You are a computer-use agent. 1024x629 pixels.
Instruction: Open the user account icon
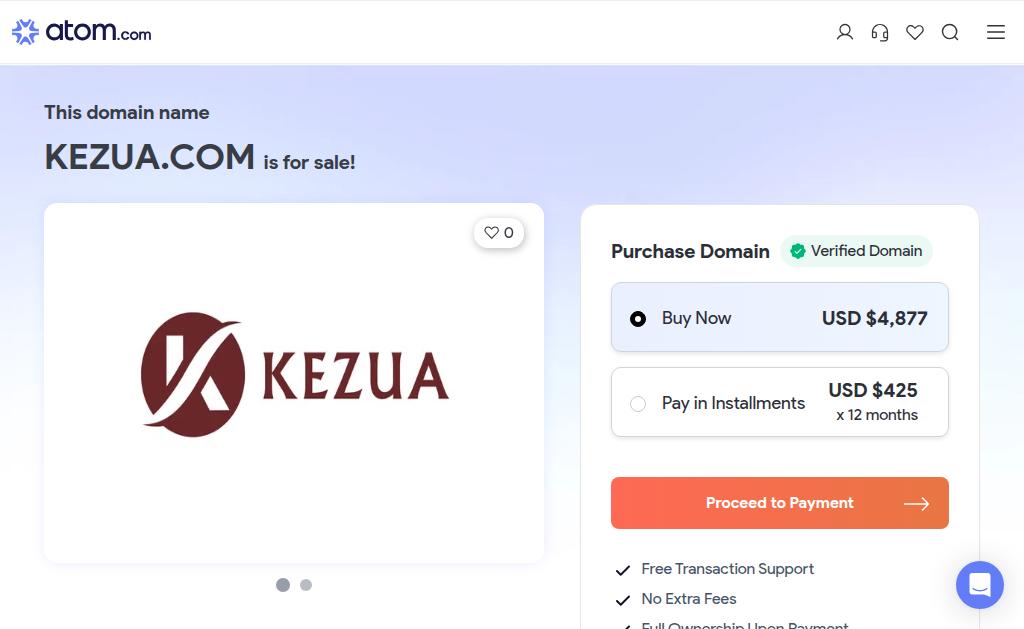point(845,33)
